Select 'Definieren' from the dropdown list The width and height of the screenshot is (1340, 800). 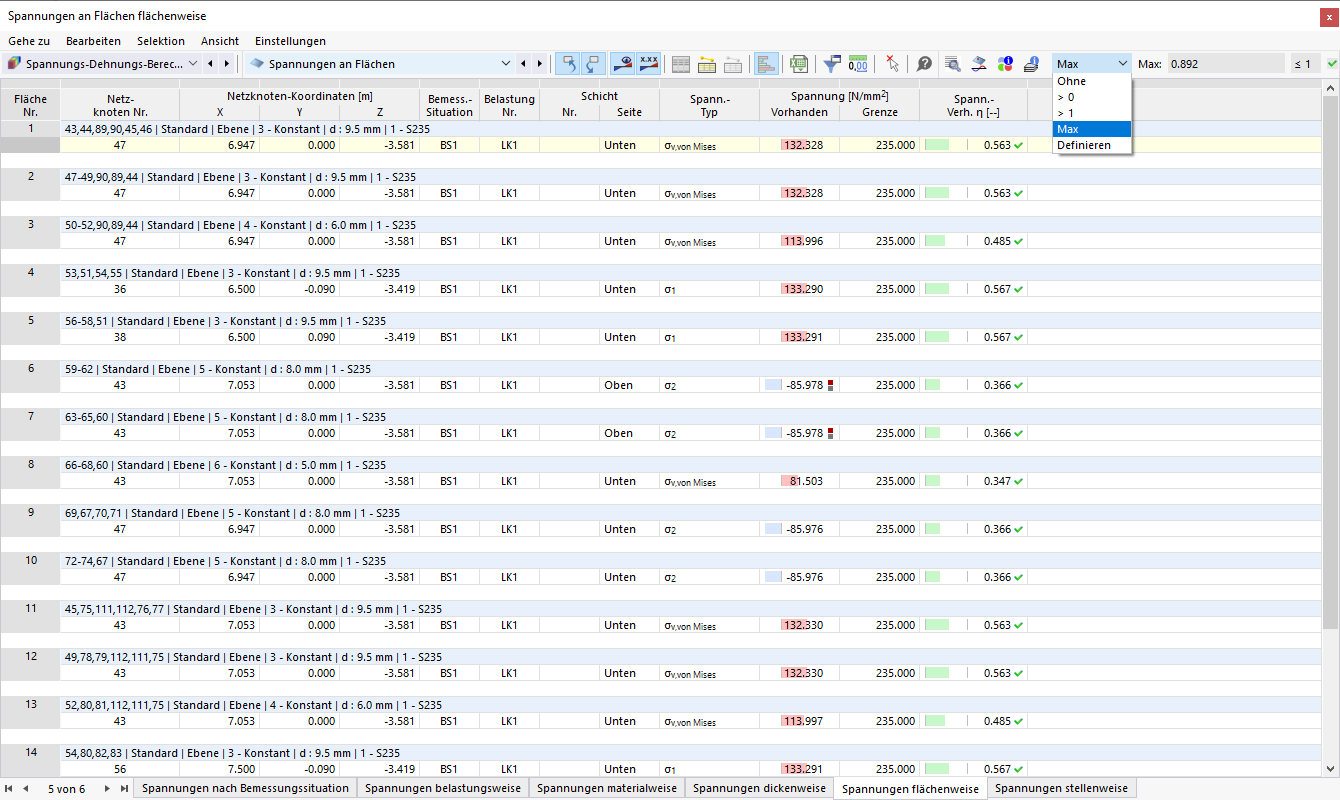coord(1092,145)
